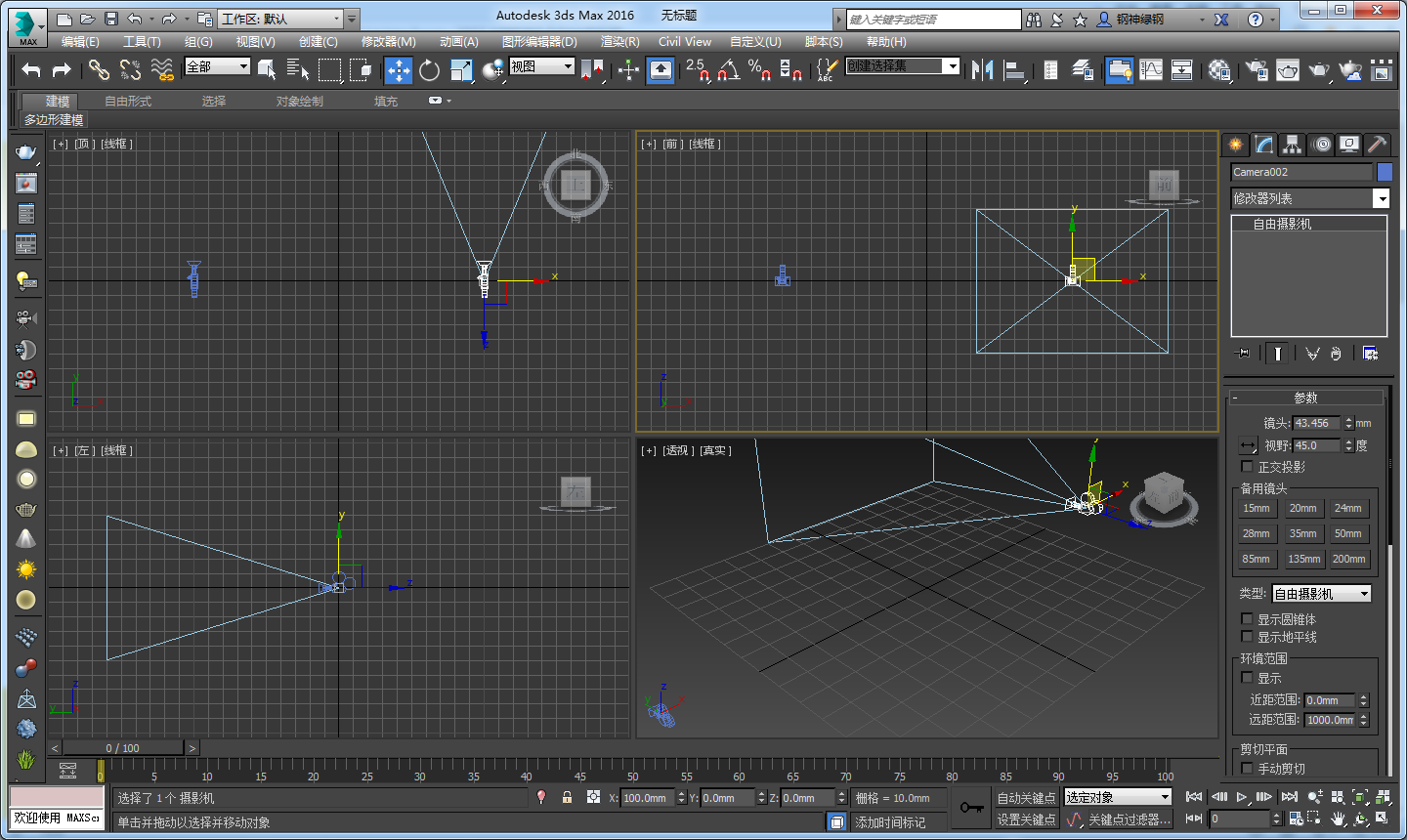
Task: Select the Link tool
Action: 99,69
